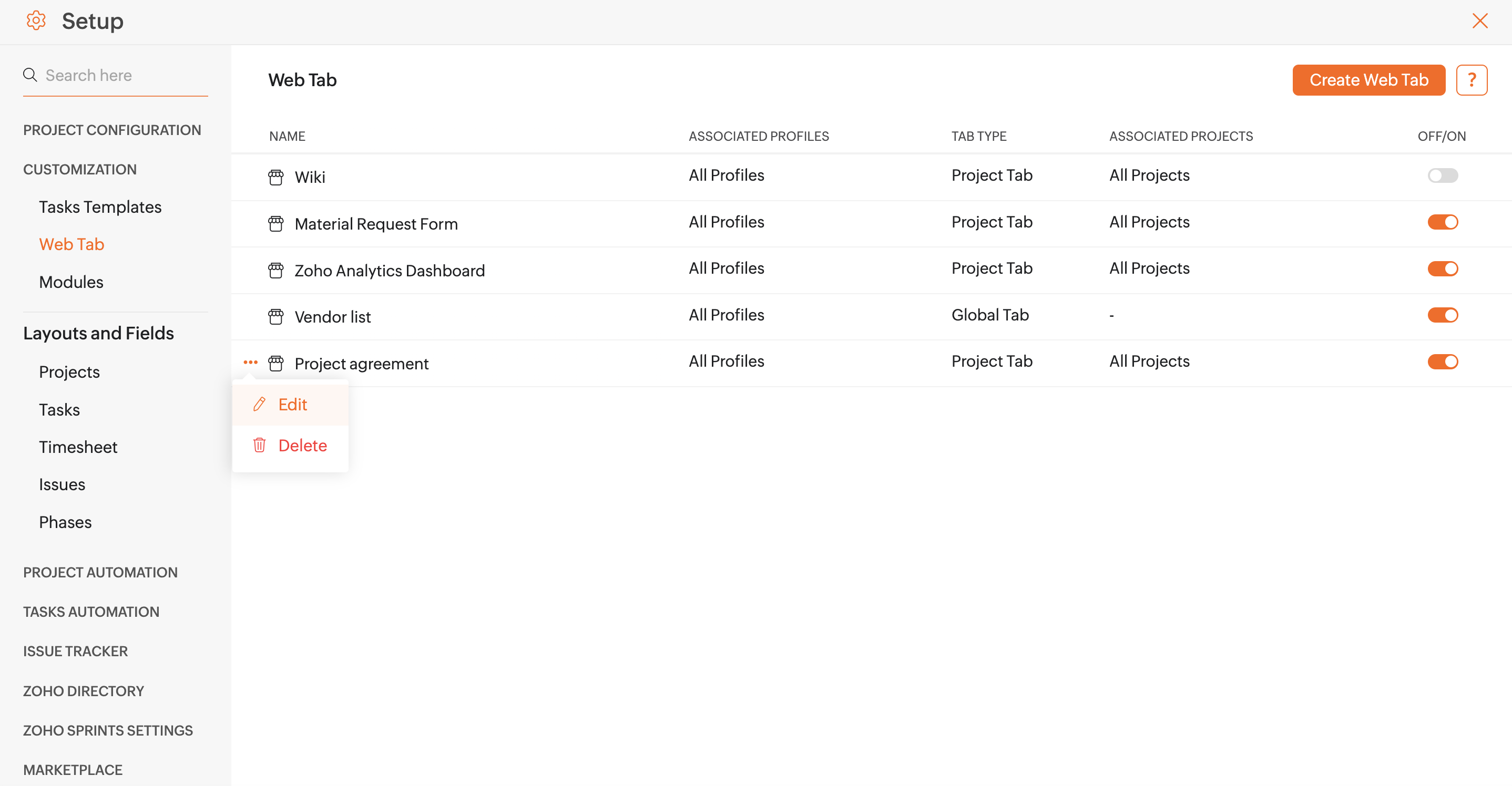
Task: Click the search magnifier icon
Action: point(30,75)
